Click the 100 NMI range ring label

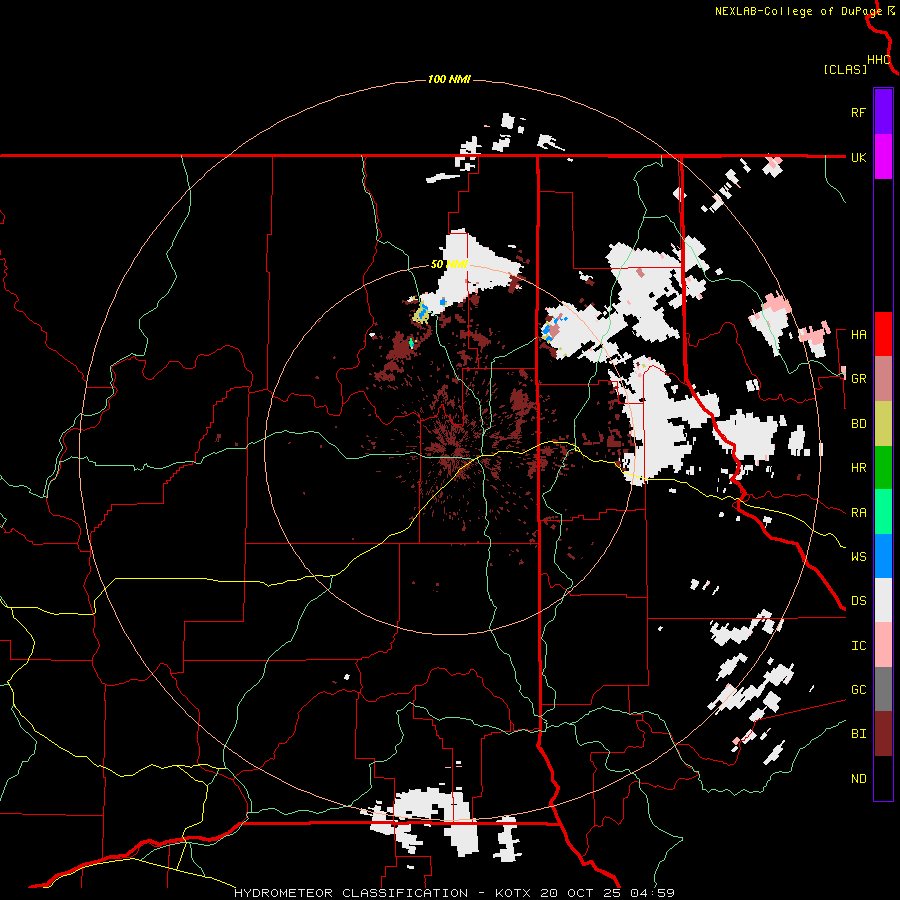[449, 79]
